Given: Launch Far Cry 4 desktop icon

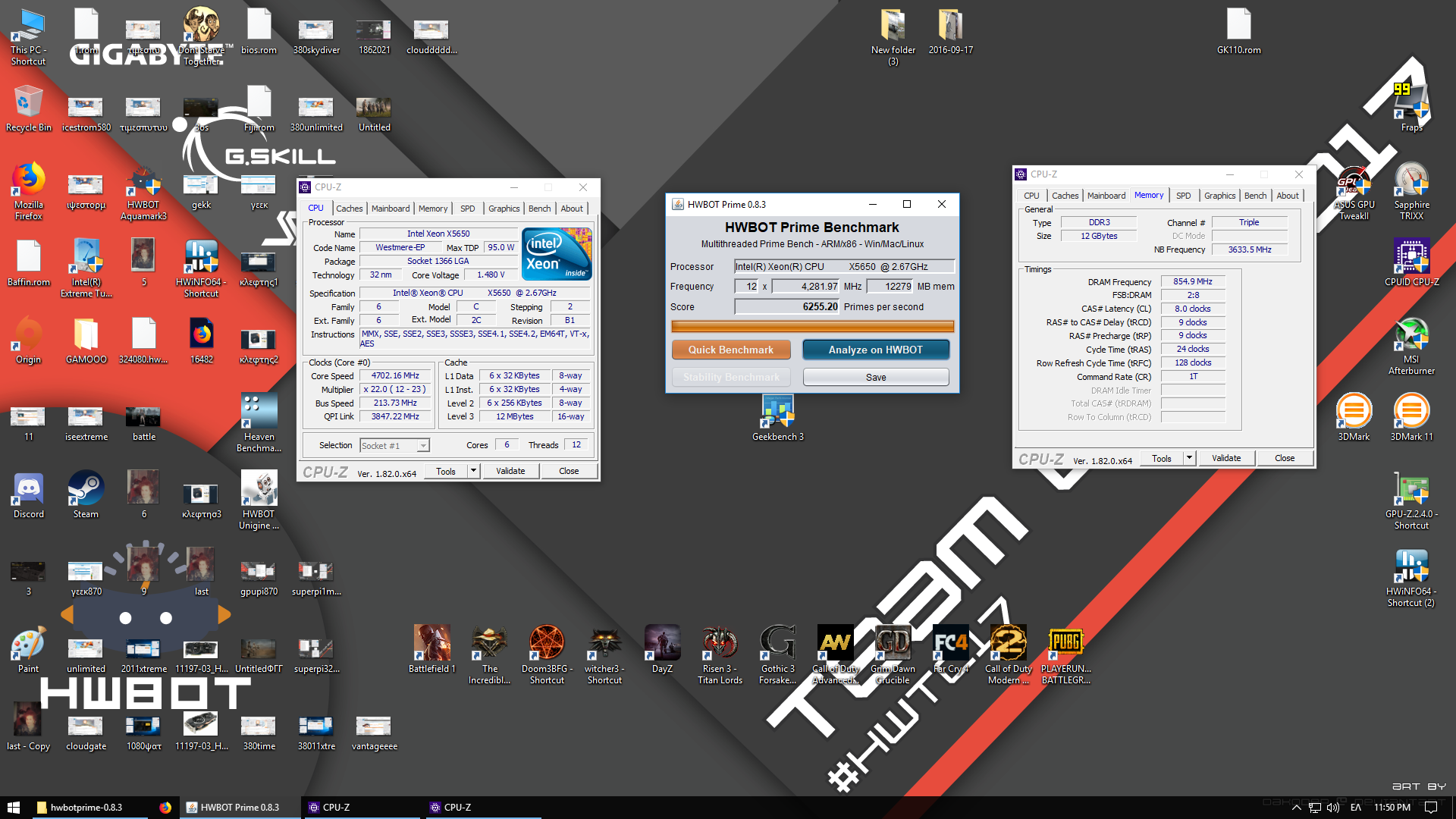Looking at the screenshot, I should click(x=950, y=649).
